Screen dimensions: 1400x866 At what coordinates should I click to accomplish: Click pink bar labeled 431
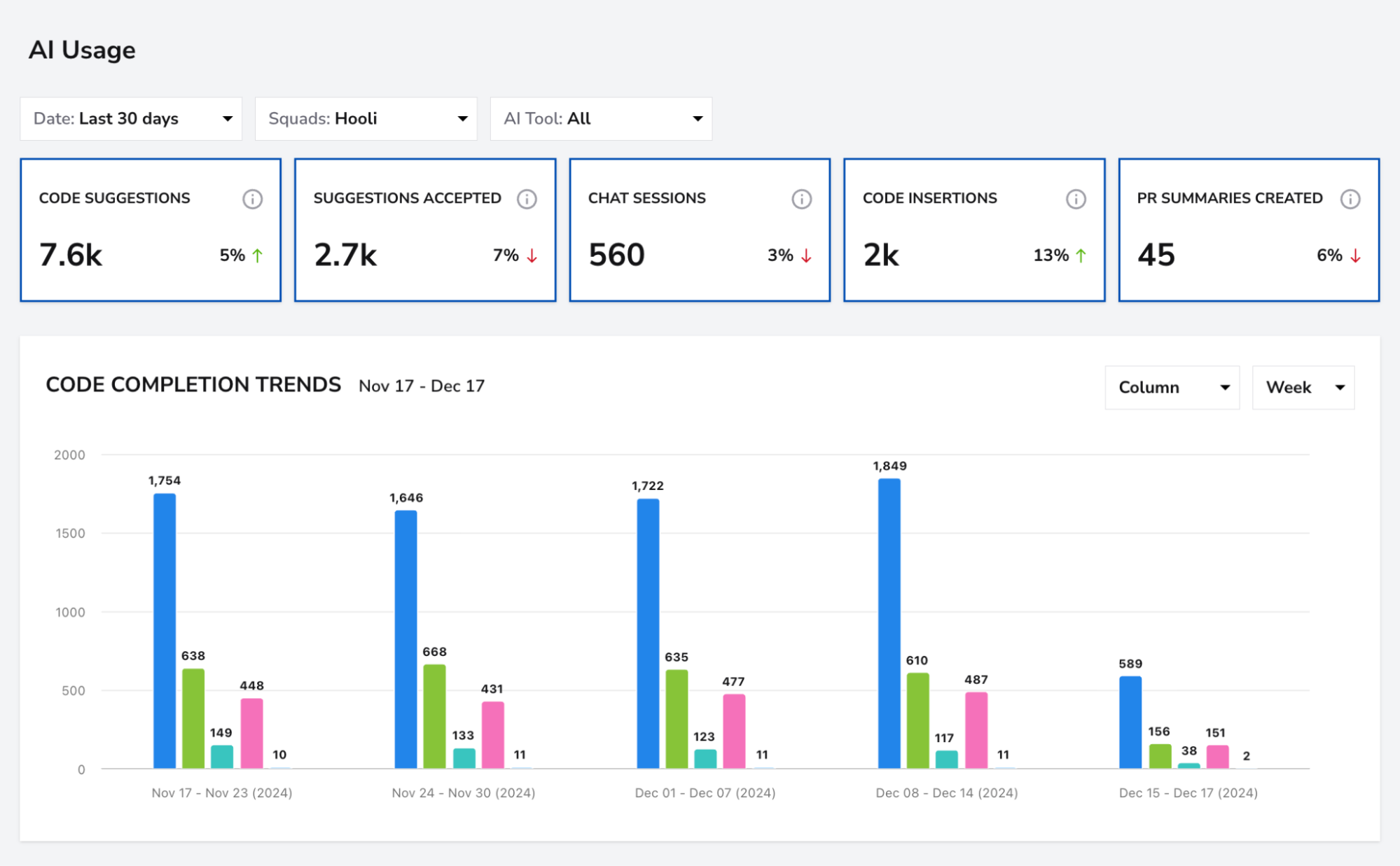click(x=493, y=735)
